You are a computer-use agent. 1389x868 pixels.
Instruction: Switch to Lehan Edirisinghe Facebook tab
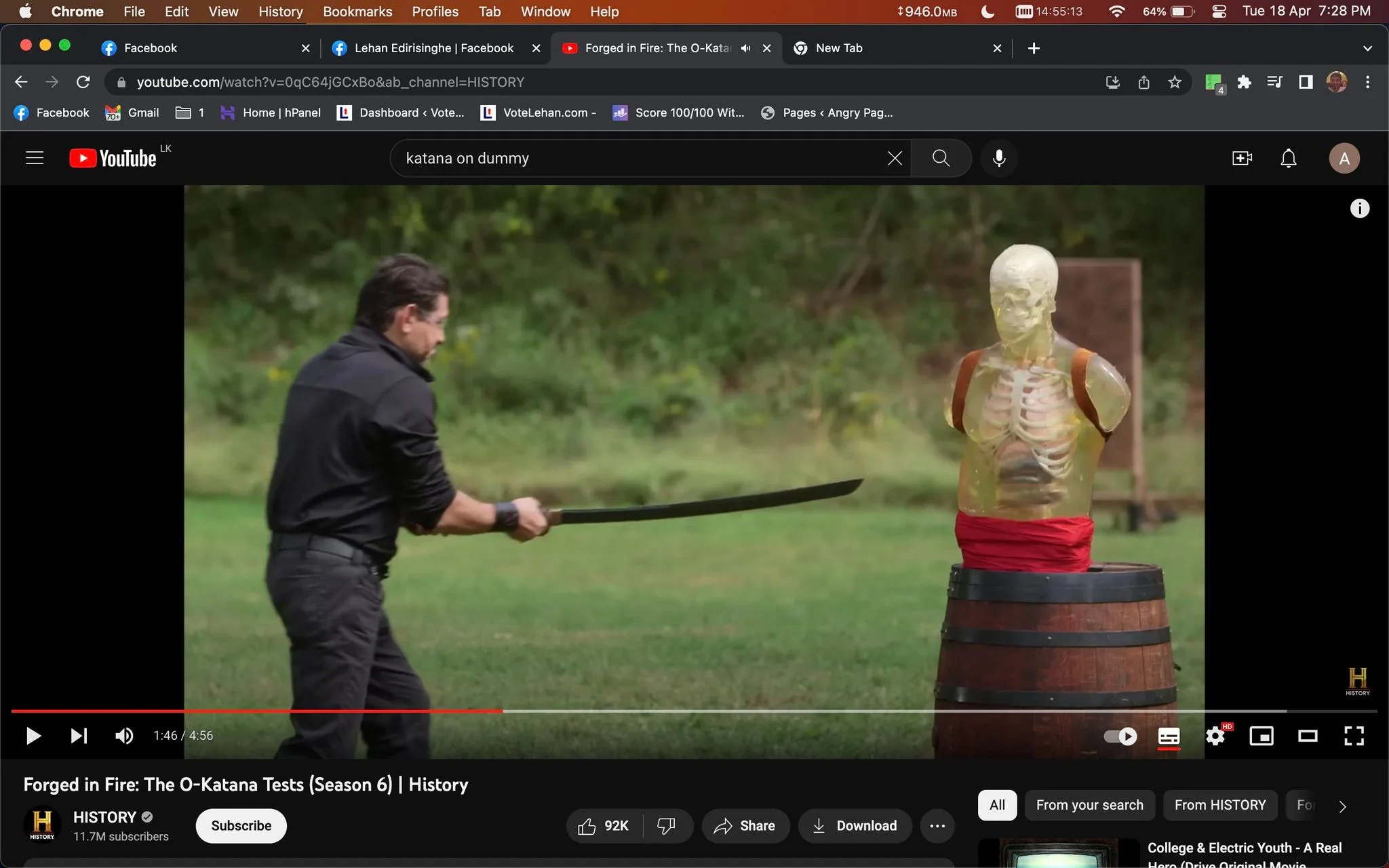(434, 48)
